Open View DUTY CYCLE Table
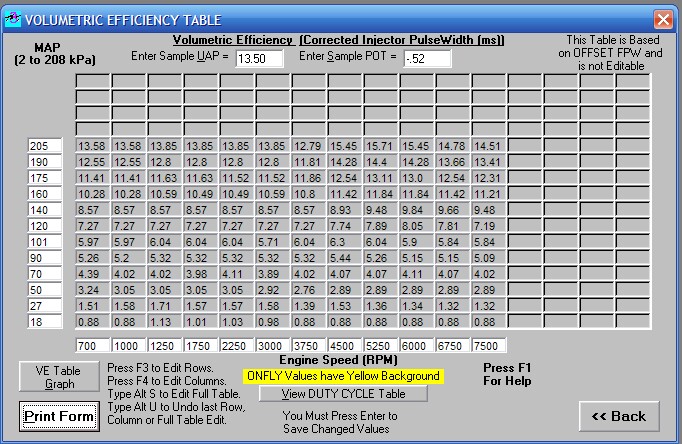Viewport: 682px width, 444px height. click(x=343, y=394)
